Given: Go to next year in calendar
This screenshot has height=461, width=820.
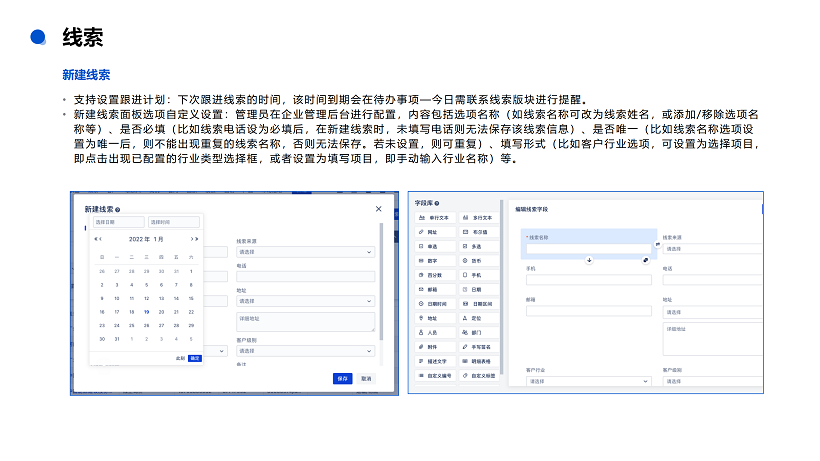Looking at the screenshot, I should [x=197, y=239].
